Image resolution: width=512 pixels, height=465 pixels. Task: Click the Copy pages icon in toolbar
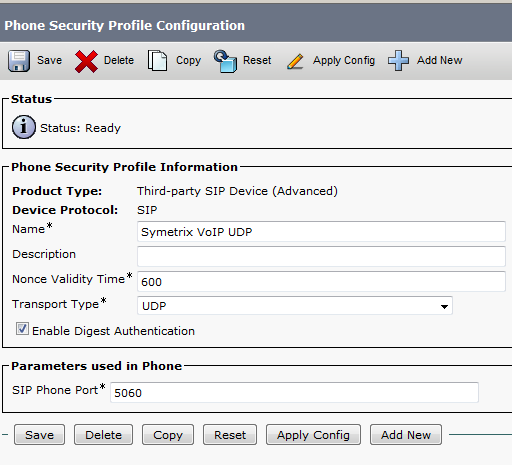[x=157, y=61]
